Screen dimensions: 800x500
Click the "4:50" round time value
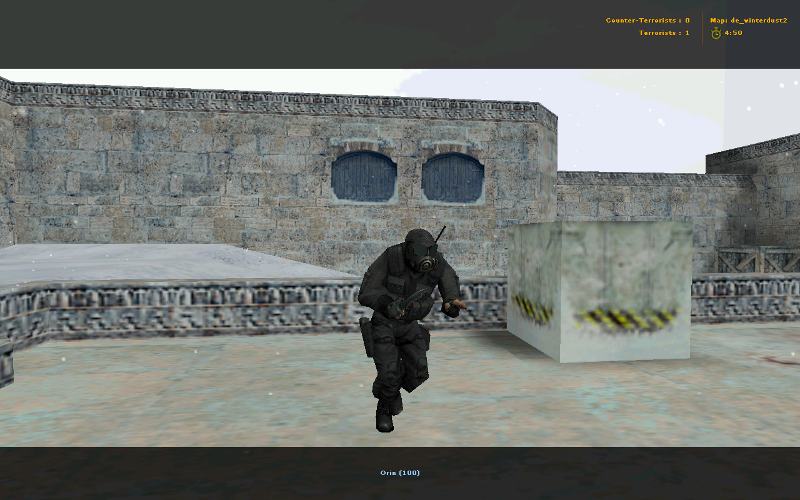(x=733, y=33)
